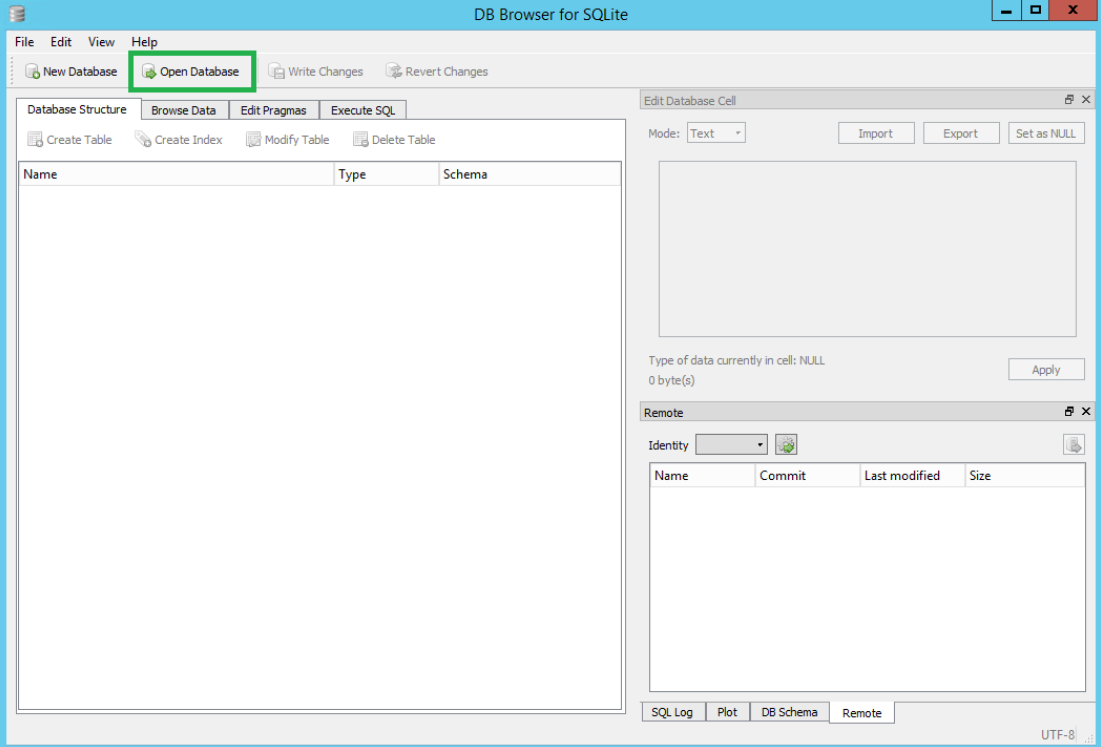The height and width of the screenshot is (747, 1101).
Task: Click the UTF-8 encoding label in status bar
Action: pyautogui.click(x=1057, y=735)
